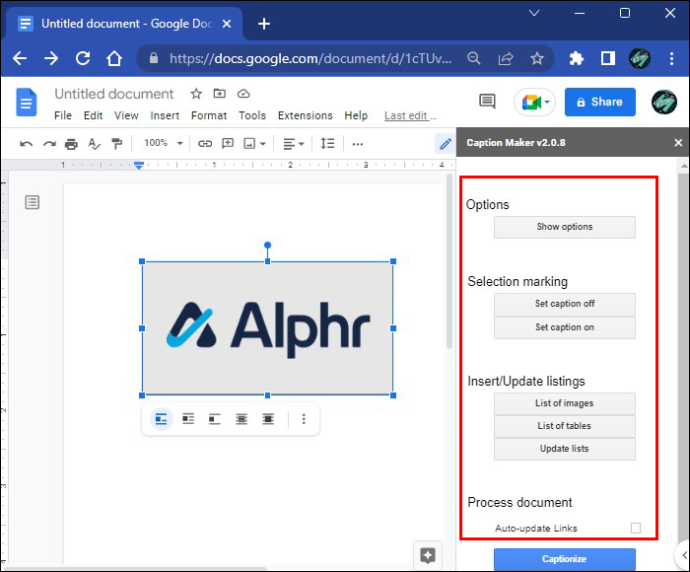Open Google Docs home icon
Image resolution: width=690 pixels, height=572 pixels.
26,103
